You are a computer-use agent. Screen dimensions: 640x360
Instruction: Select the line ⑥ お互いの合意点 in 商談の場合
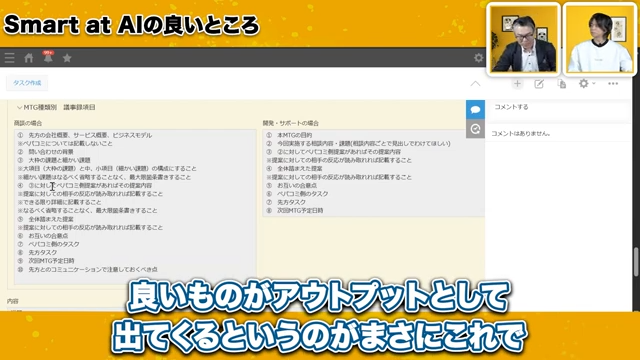click(43, 236)
